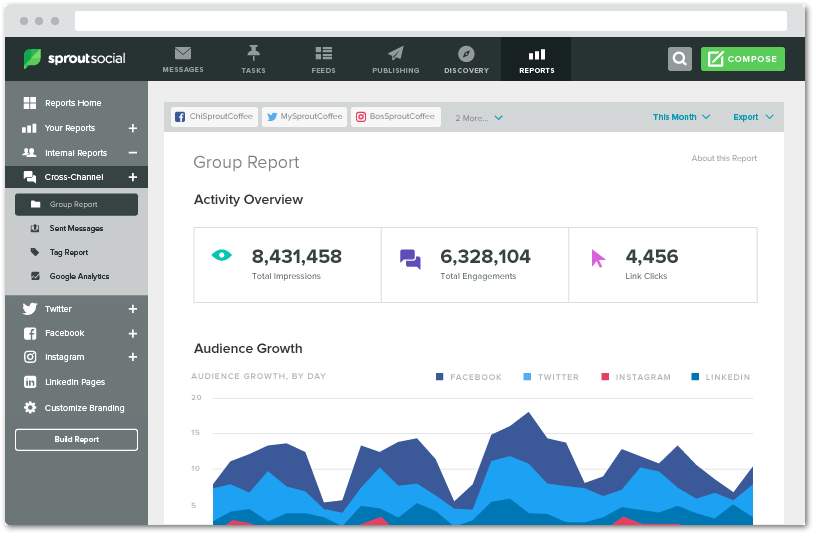Click Google Analytics chart icon
Image resolution: width=814 pixels, height=534 pixels.
pos(35,276)
